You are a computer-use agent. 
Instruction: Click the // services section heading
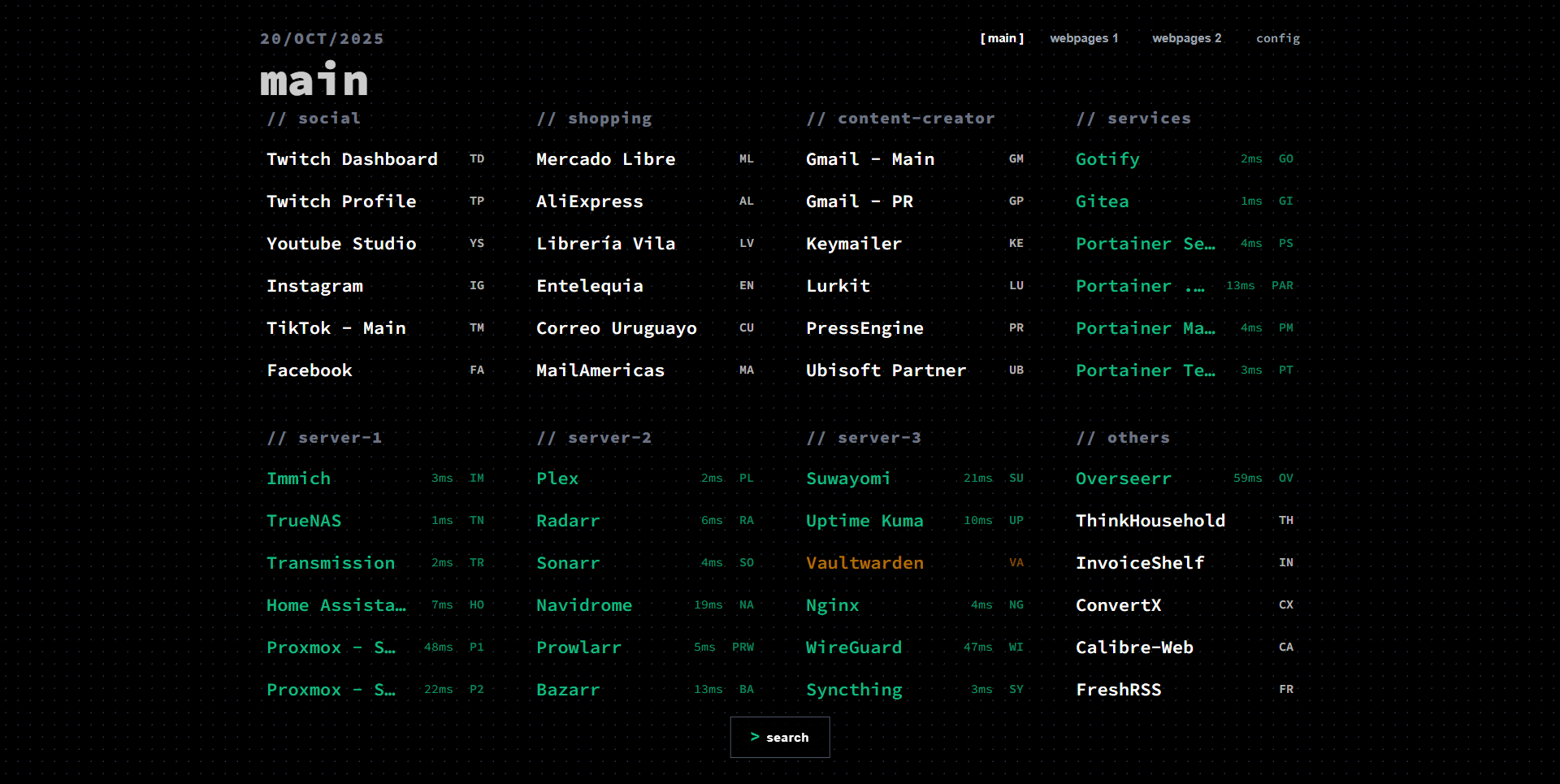click(x=1133, y=119)
